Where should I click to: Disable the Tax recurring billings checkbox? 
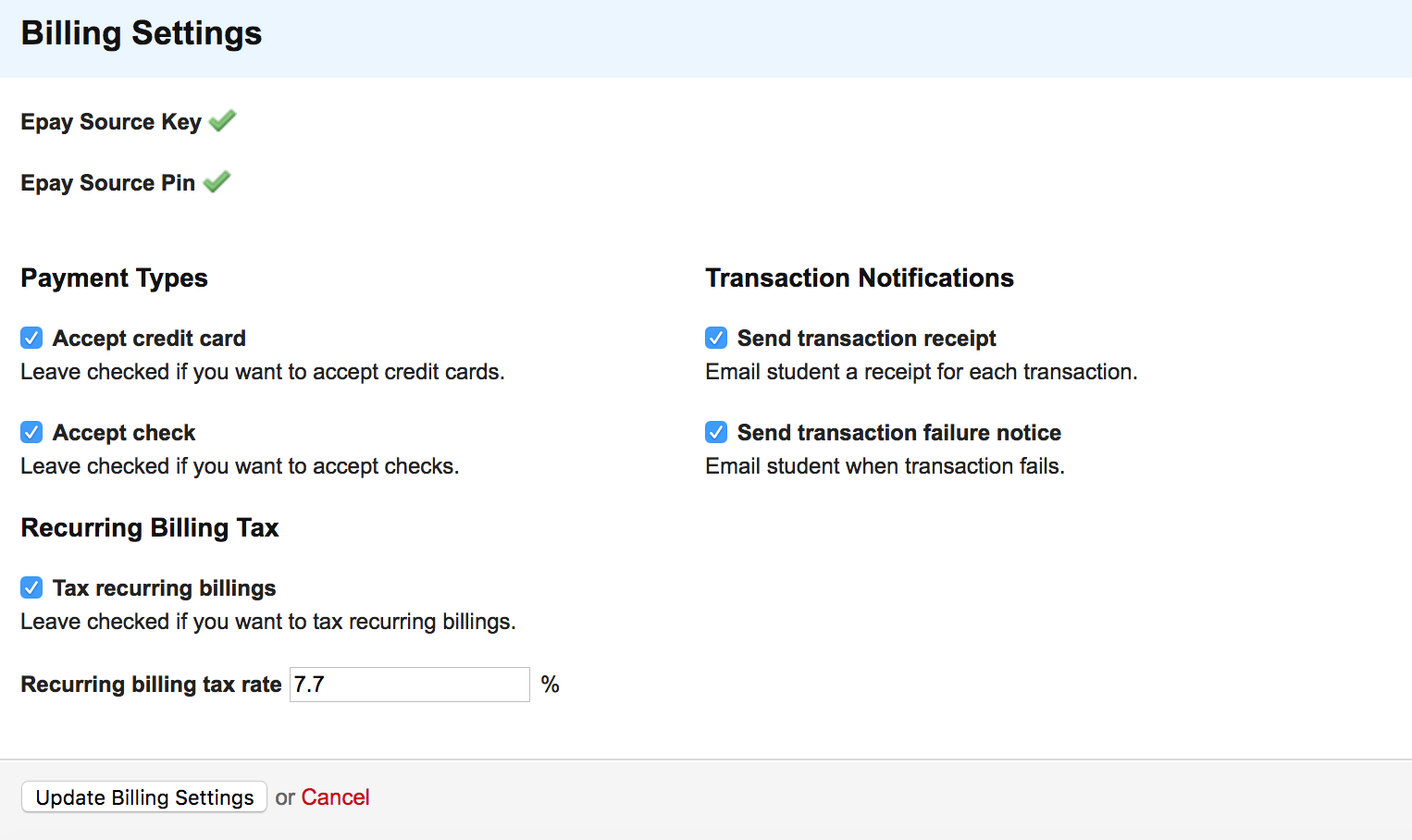[31, 587]
